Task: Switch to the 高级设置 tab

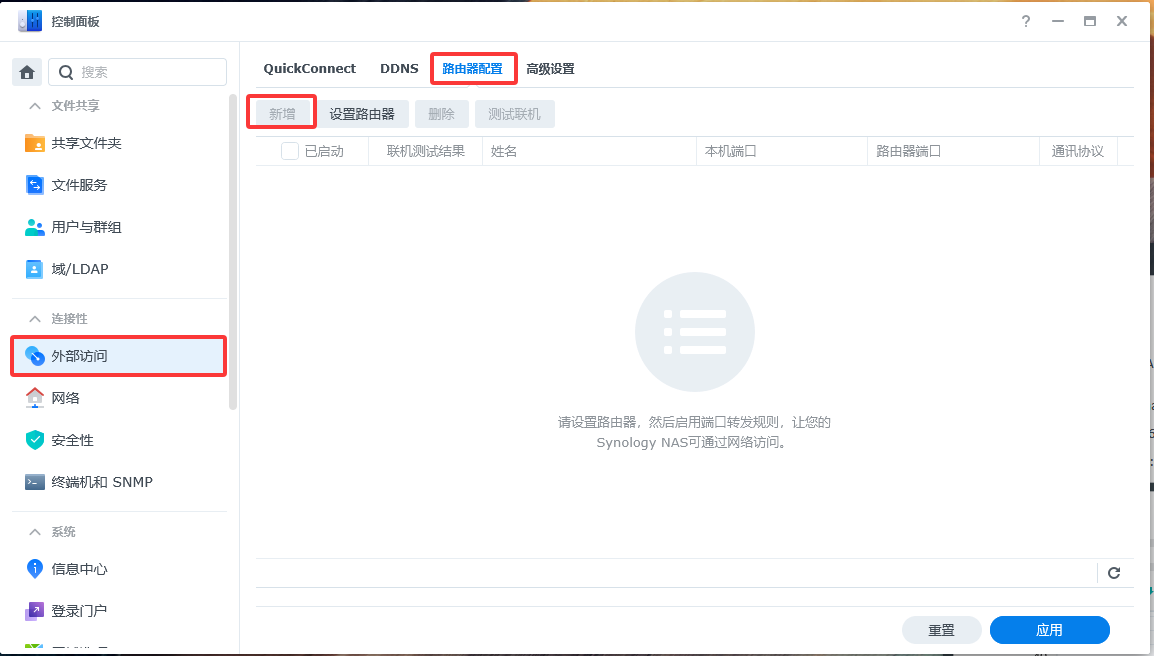Action: coord(550,69)
